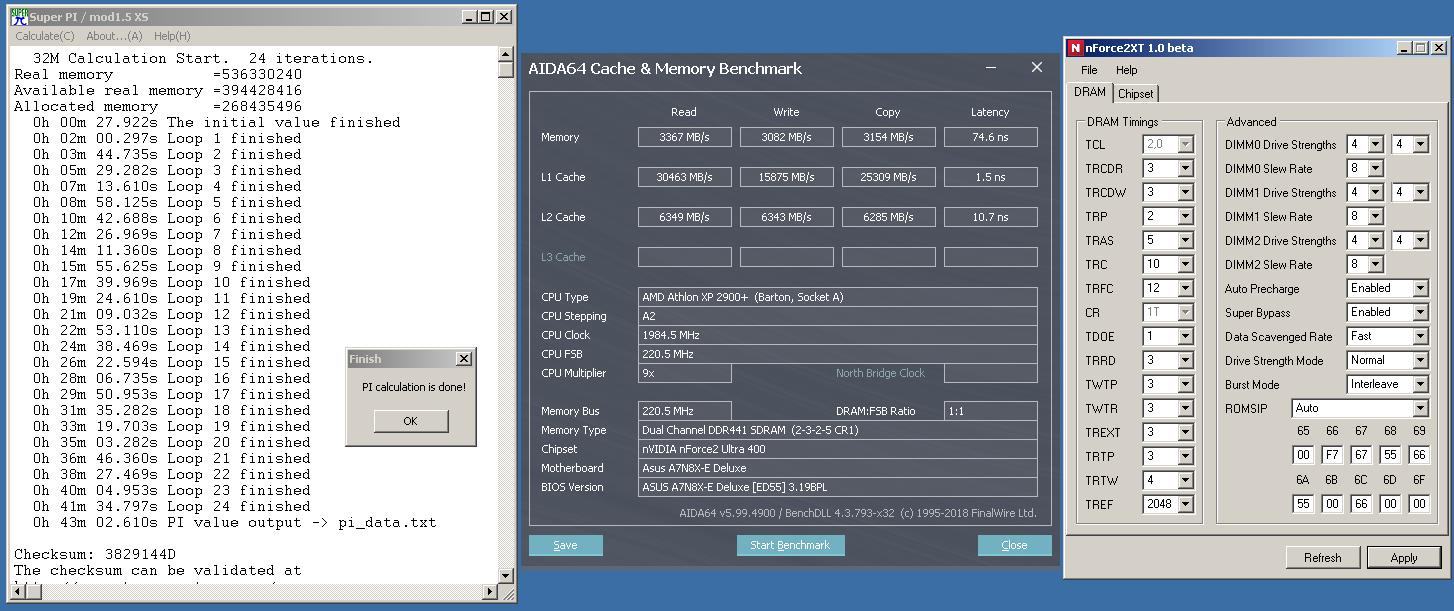Click OK in the Finish dialog
Viewport: 1454px width, 611px height.
pyautogui.click(x=410, y=421)
